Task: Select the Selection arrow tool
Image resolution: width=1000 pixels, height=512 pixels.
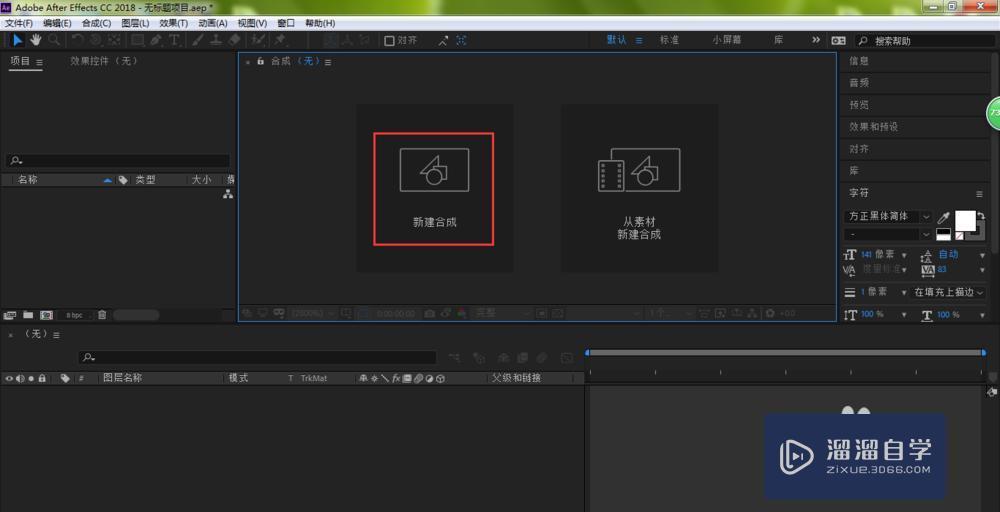Action: (18, 40)
